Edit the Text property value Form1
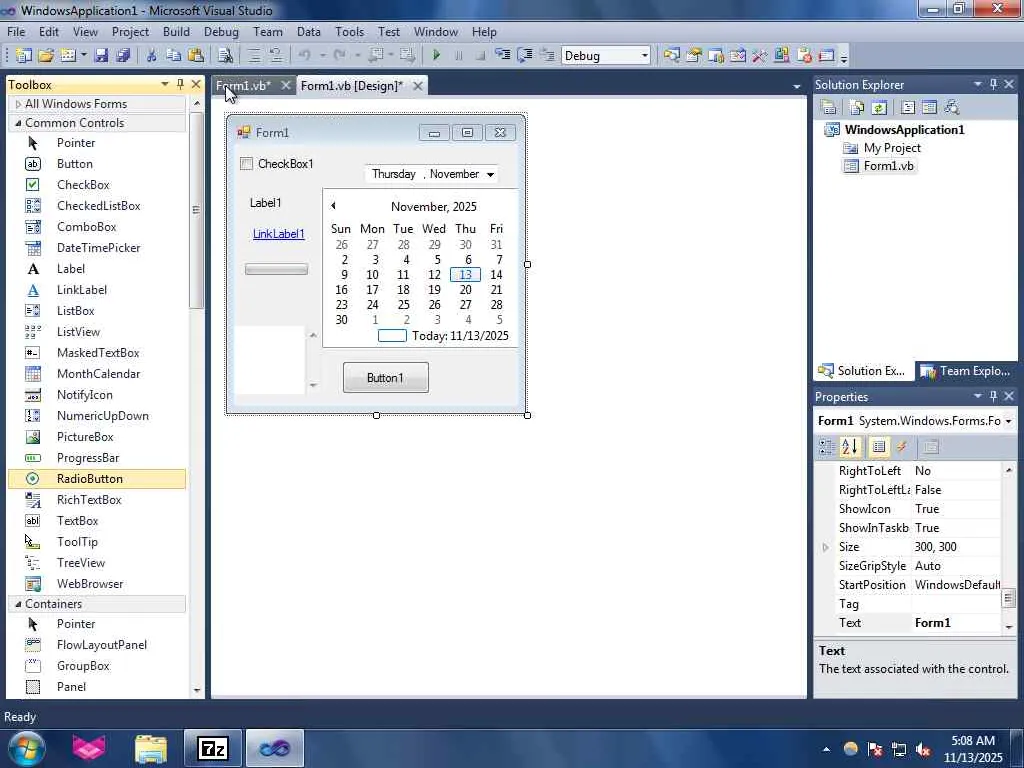 click(956, 623)
